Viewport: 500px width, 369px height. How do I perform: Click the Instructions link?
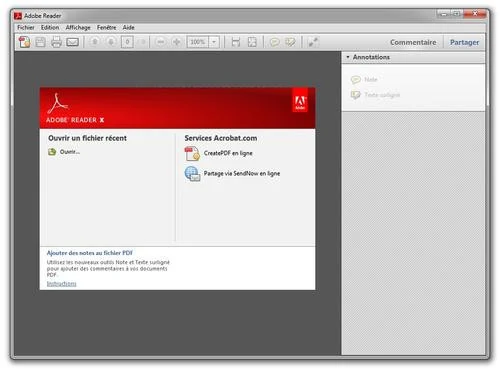pos(62,284)
